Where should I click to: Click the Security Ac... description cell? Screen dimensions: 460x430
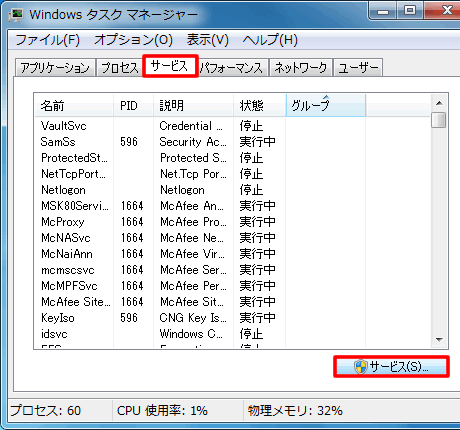click(193, 142)
